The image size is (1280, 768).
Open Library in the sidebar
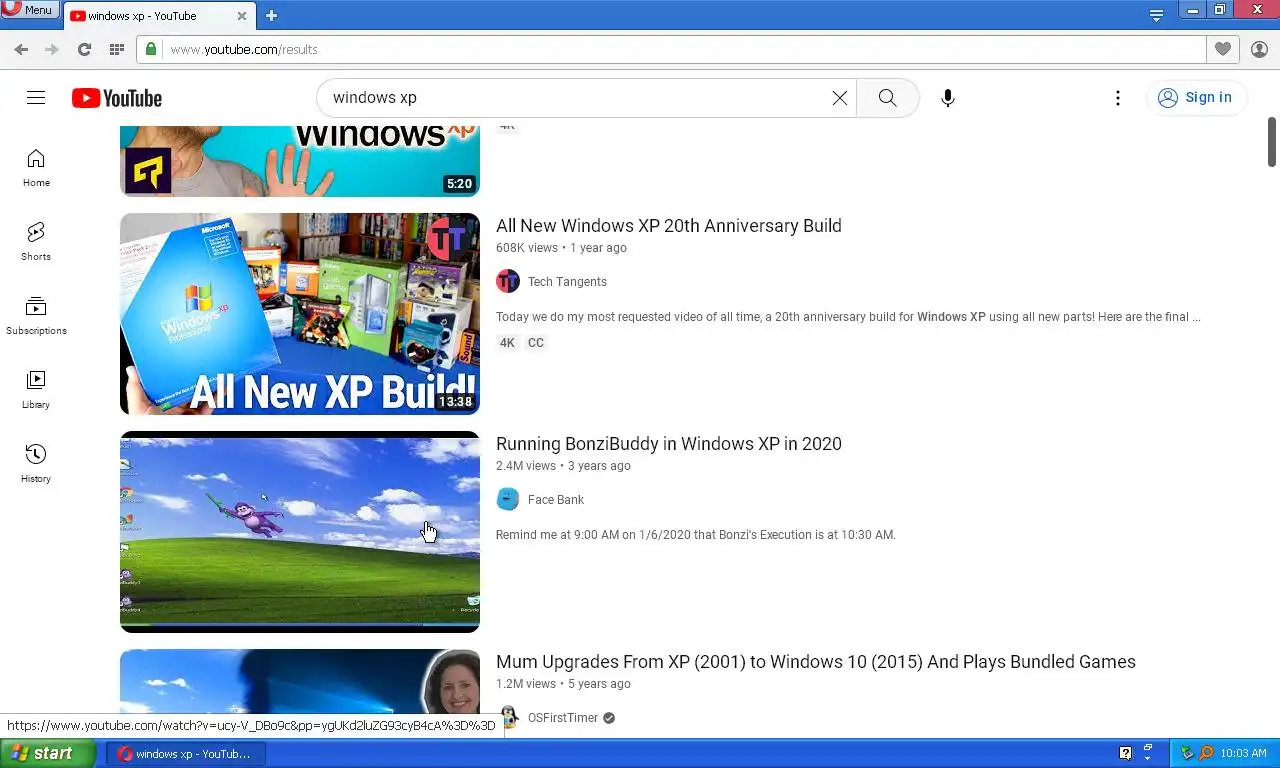36,390
